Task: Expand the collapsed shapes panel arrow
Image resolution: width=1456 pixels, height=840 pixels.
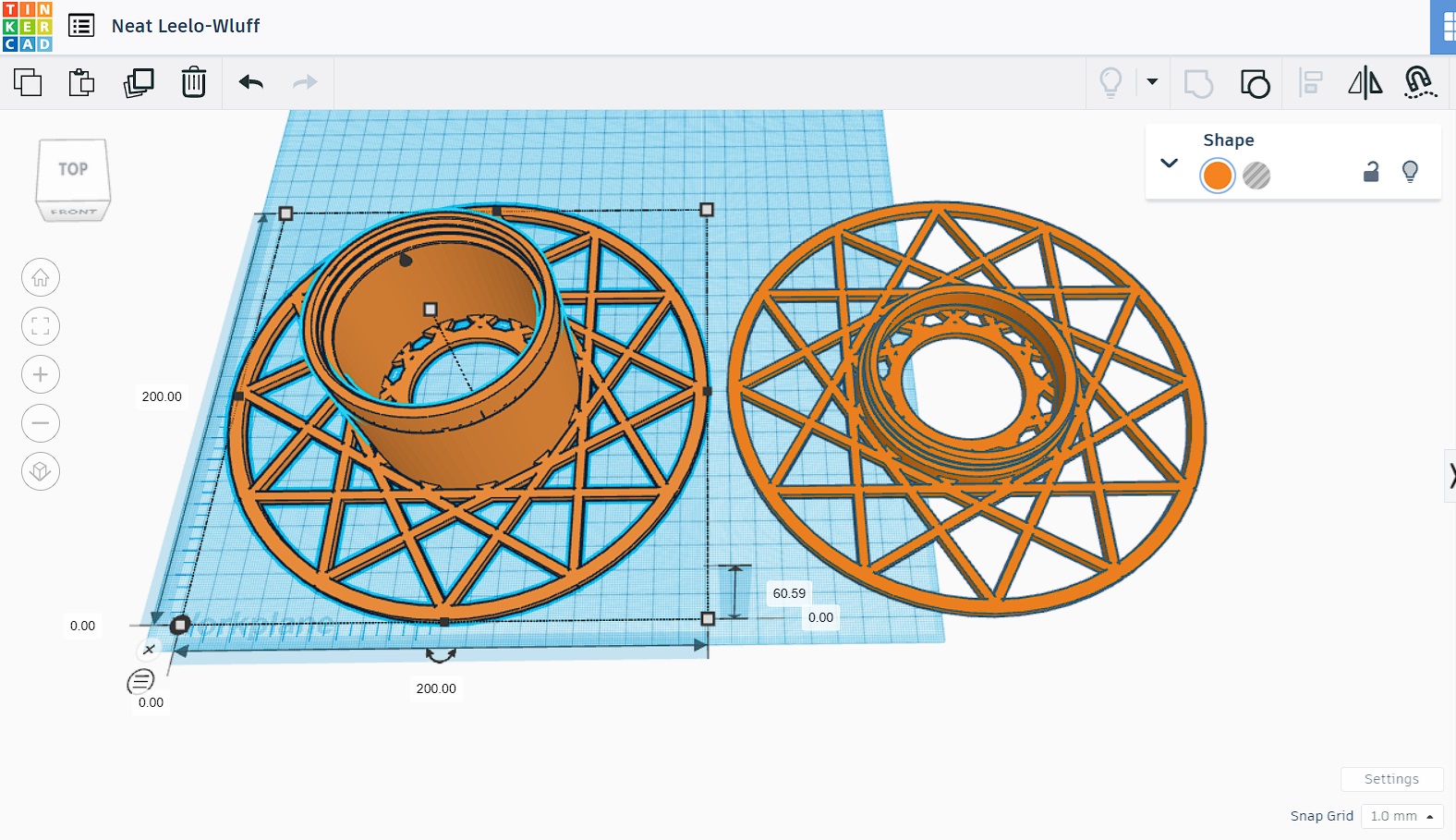Action: point(1450,476)
